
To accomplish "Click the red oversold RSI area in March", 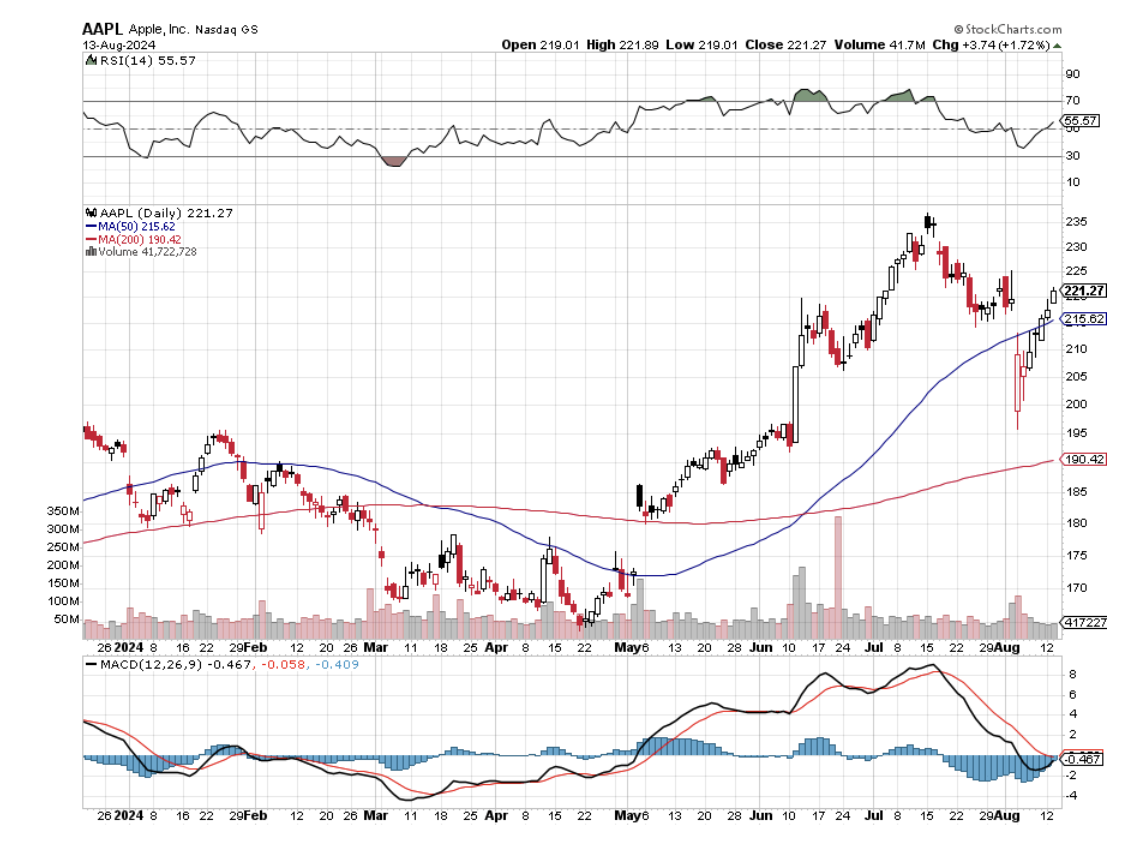I will click(x=394, y=161).
